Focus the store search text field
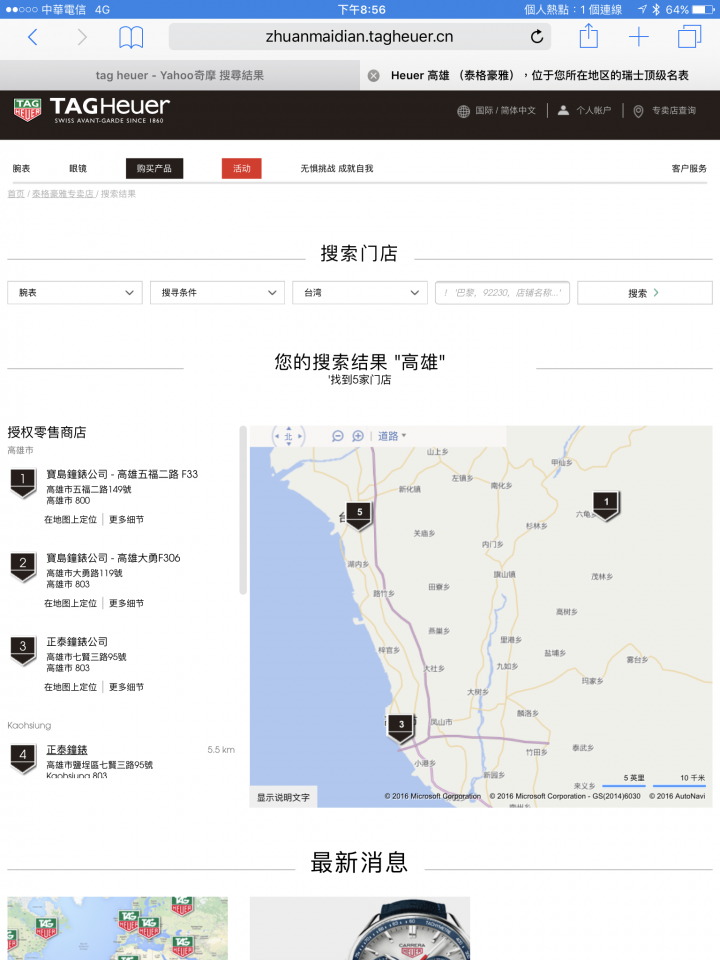The height and width of the screenshot is (960, 720). (x=502, y=293)
